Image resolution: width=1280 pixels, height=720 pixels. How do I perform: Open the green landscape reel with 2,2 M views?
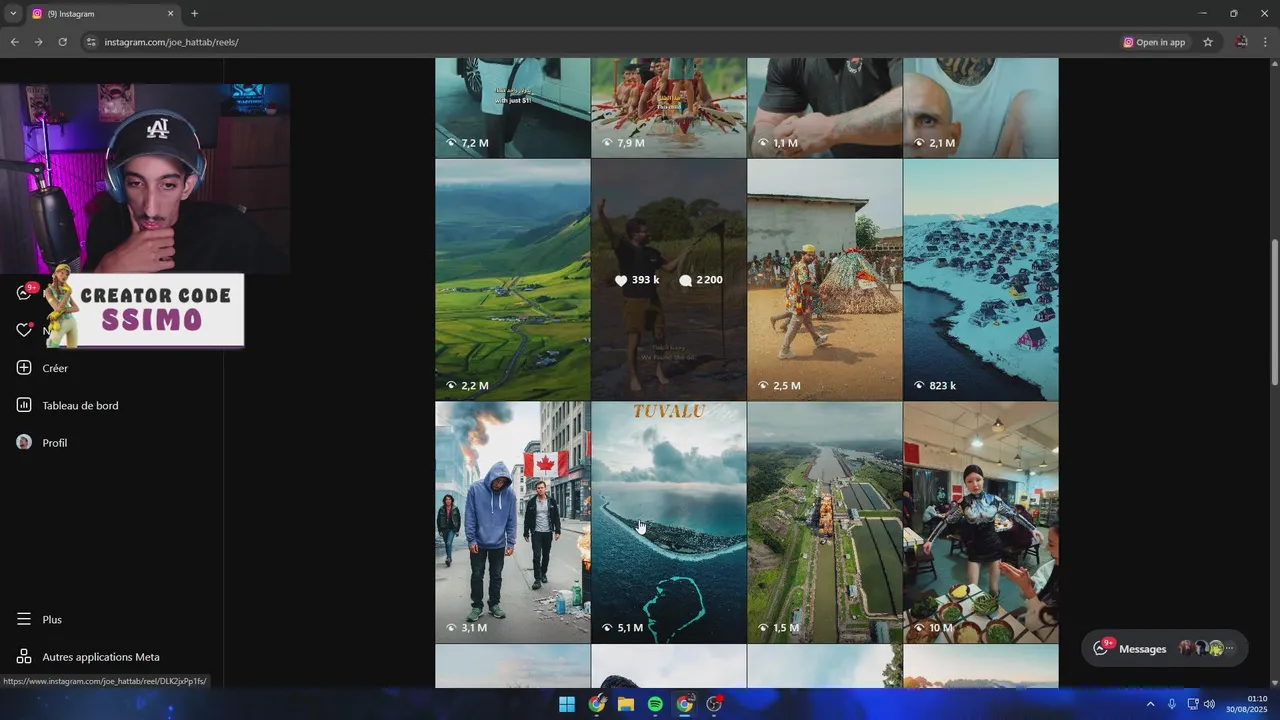coord(512,280)
